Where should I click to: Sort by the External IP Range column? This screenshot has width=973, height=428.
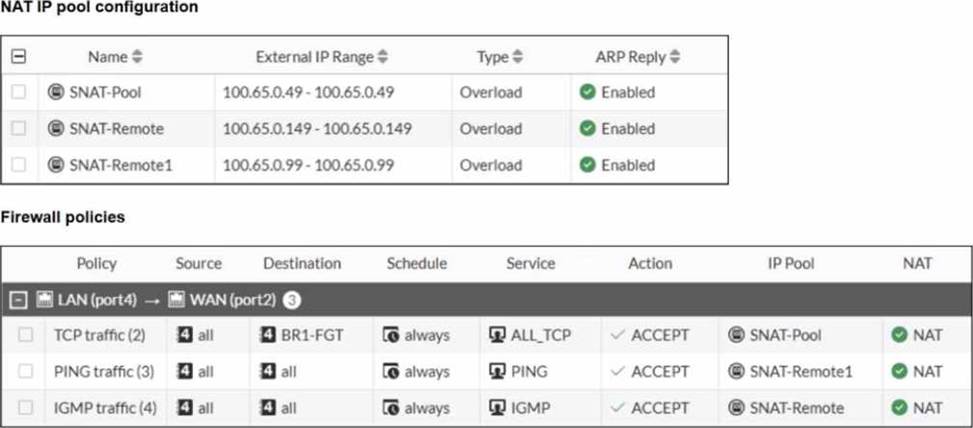click(x=383, y=57)
